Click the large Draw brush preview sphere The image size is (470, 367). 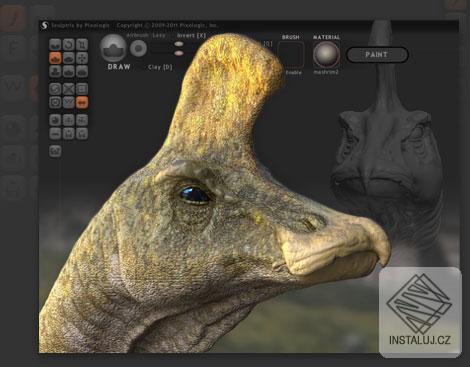(113, 48)
